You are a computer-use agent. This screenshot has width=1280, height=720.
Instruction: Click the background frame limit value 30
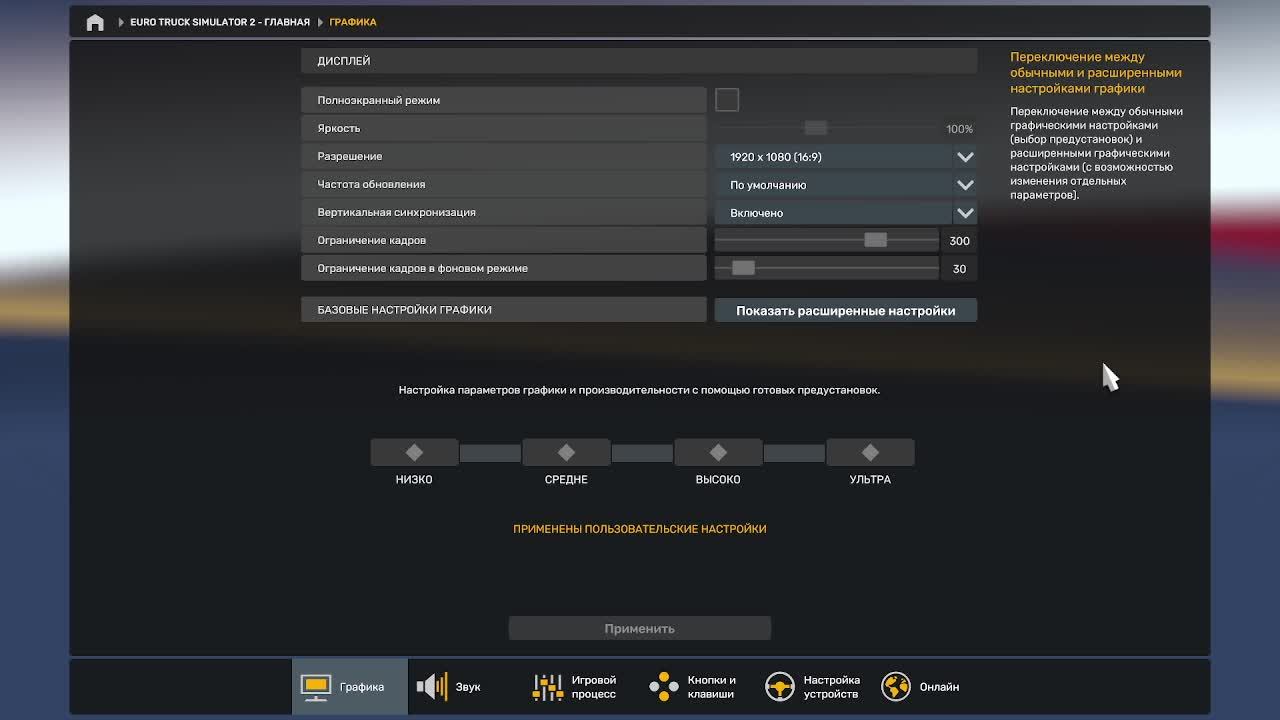click(x=960, y=269)
